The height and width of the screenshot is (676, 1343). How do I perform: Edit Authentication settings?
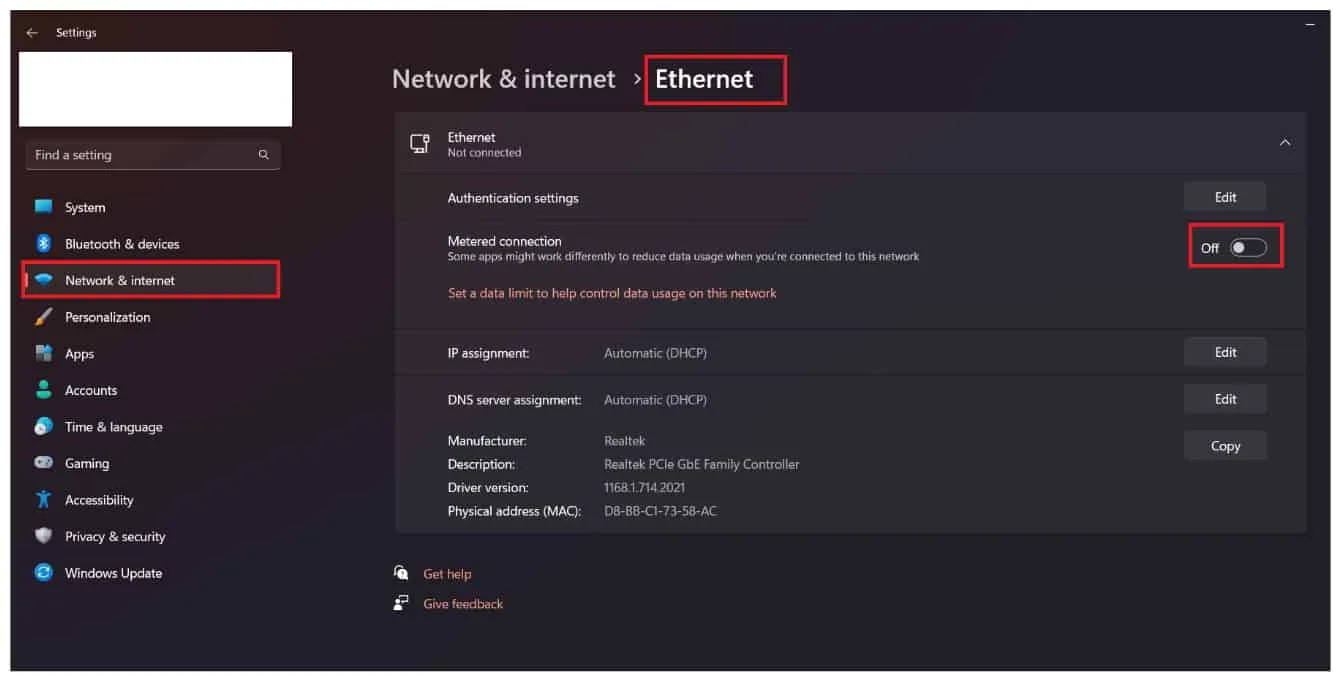[x=1225, y=197]
